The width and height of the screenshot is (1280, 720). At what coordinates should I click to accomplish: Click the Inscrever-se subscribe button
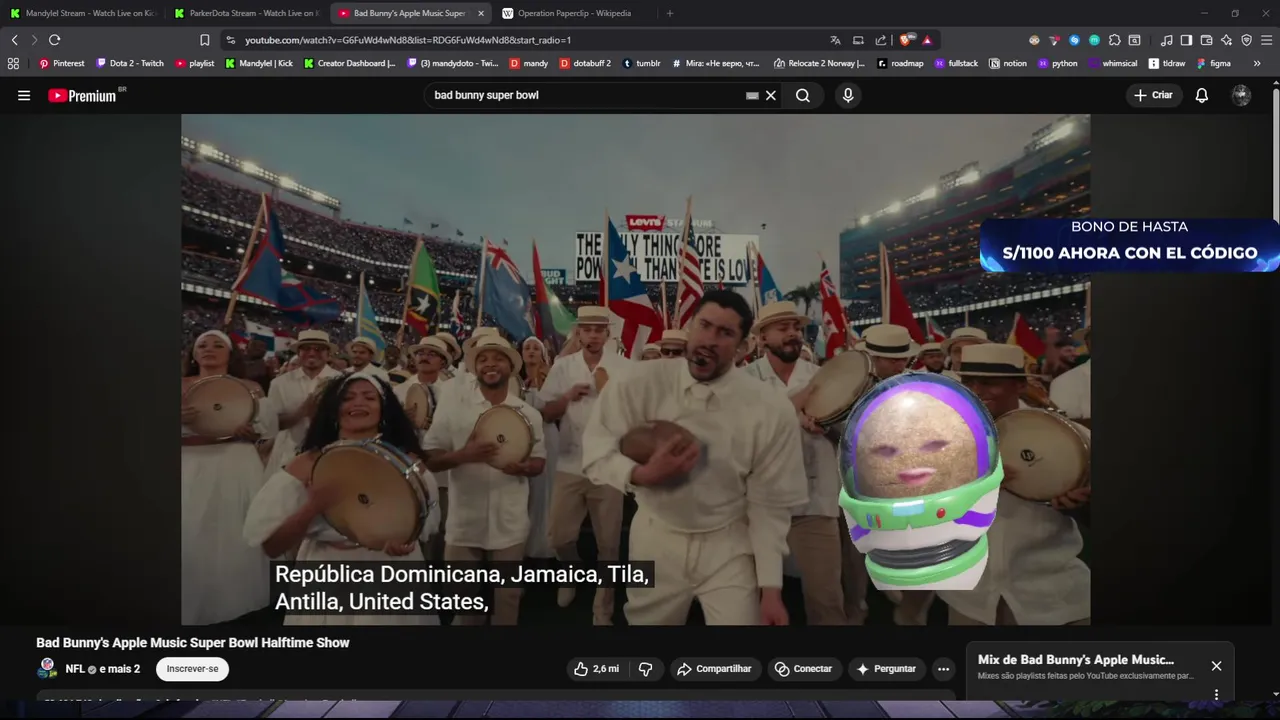192,669
